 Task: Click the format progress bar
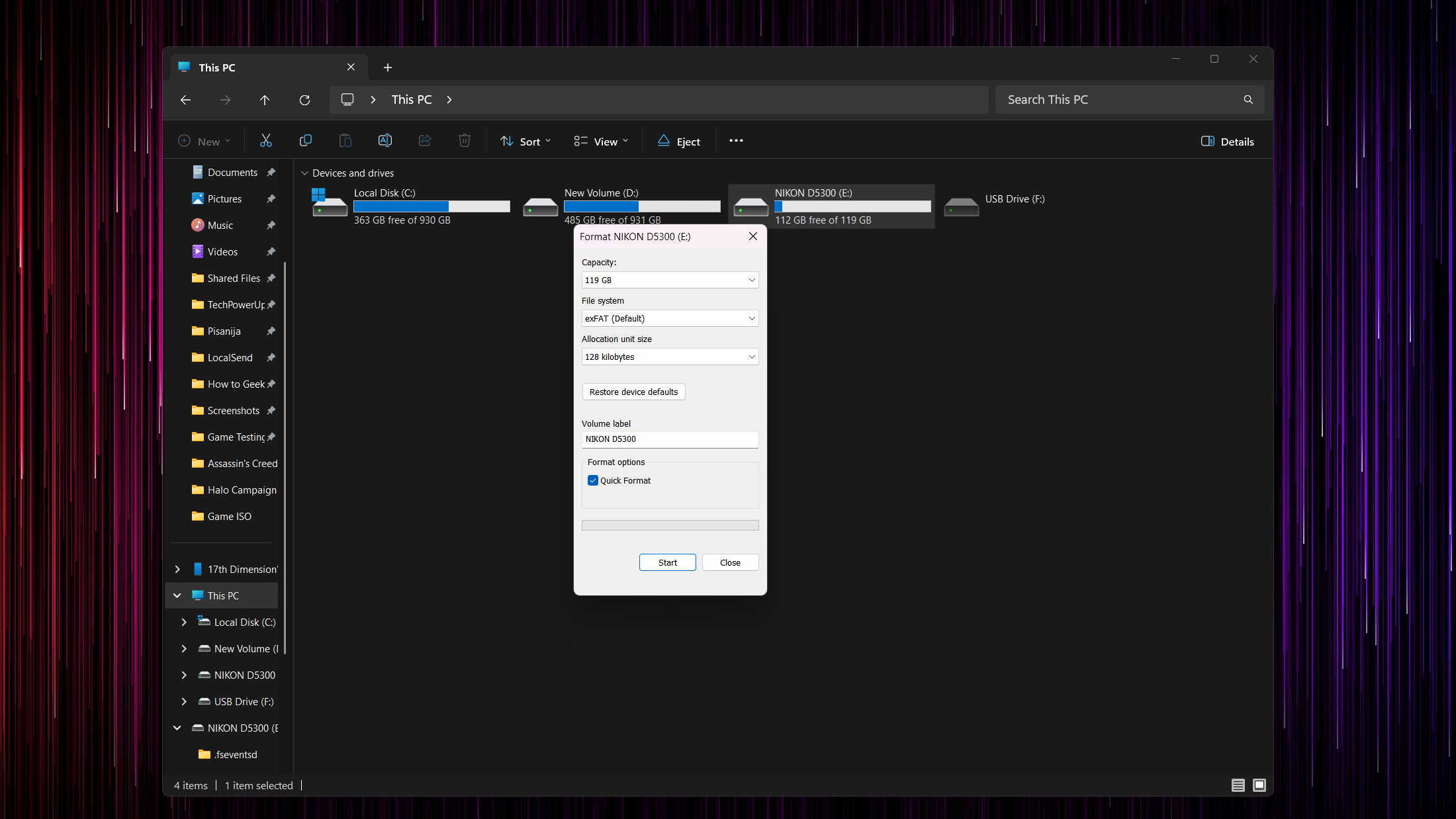pos(670,525)
